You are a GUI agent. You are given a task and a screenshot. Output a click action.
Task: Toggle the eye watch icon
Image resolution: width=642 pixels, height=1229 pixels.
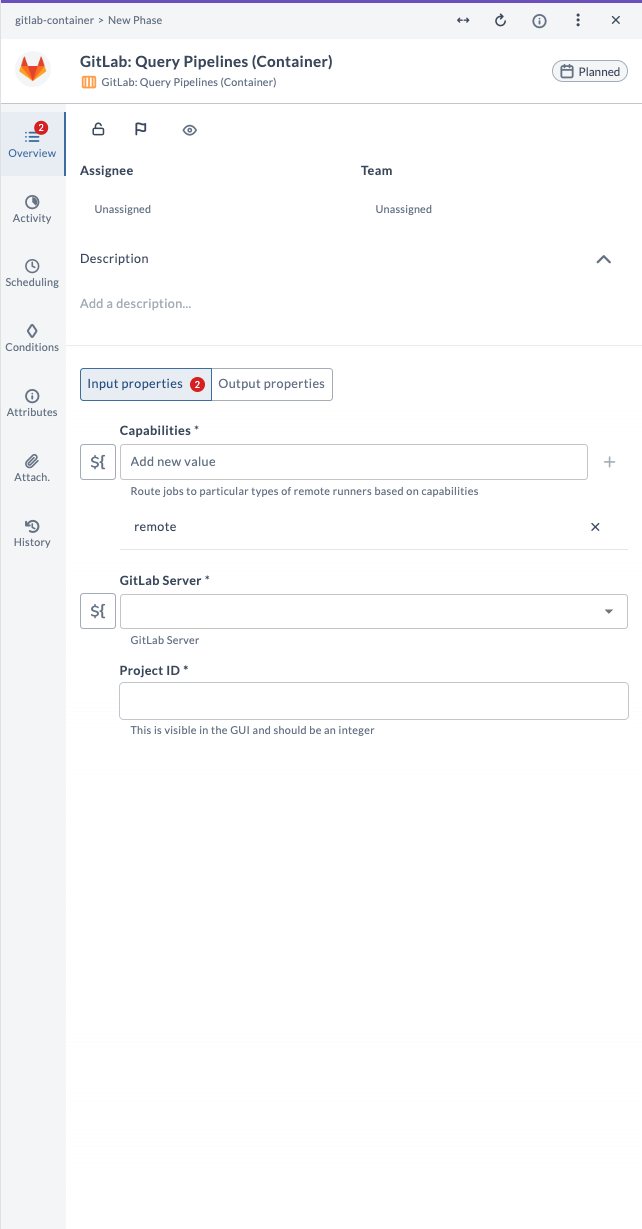pyautogui.click(x=190, y=130)
